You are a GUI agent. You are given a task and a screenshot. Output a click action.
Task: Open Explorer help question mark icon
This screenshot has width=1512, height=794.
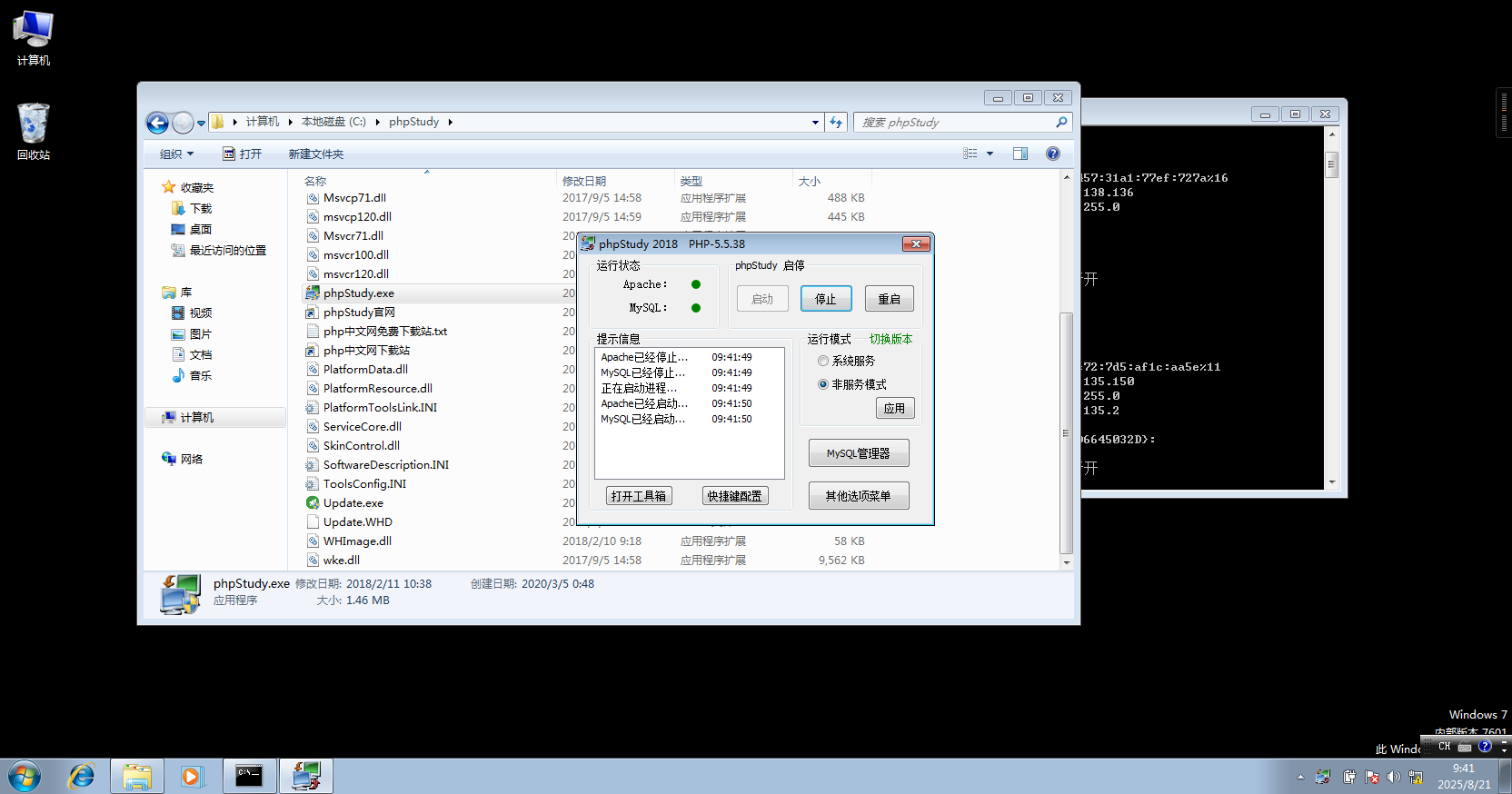point(1053,154)
